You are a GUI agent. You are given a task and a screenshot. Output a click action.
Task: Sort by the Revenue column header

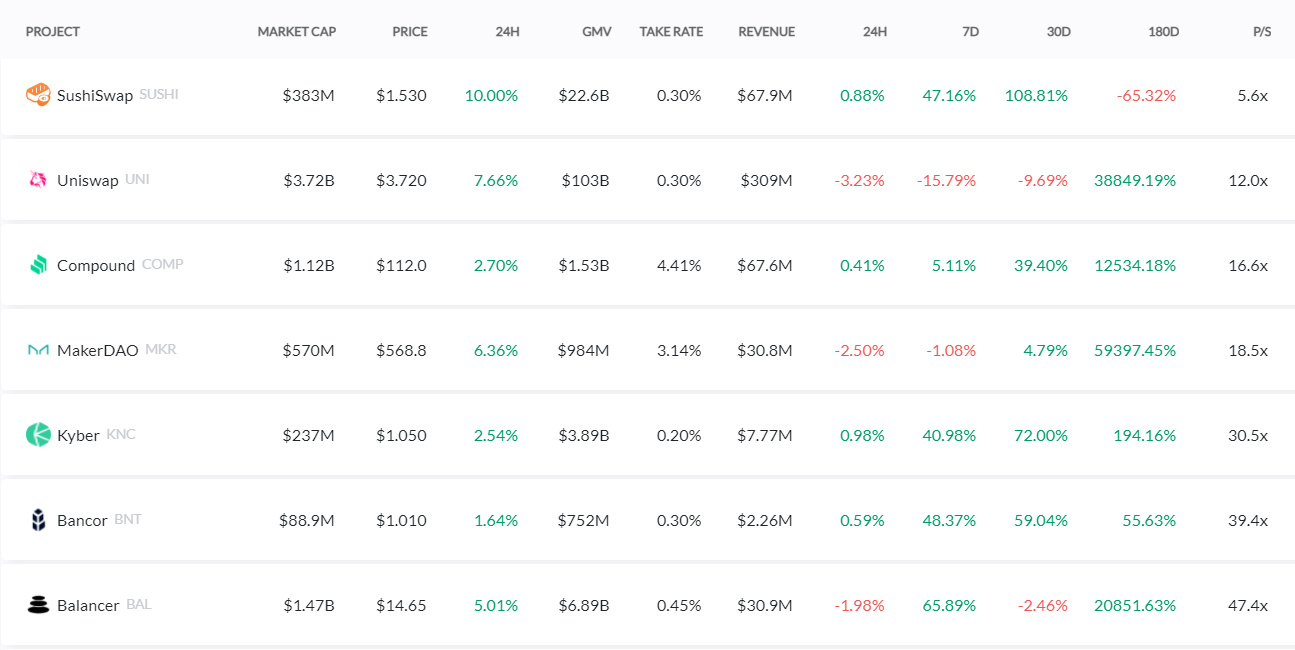click(767, 32)
